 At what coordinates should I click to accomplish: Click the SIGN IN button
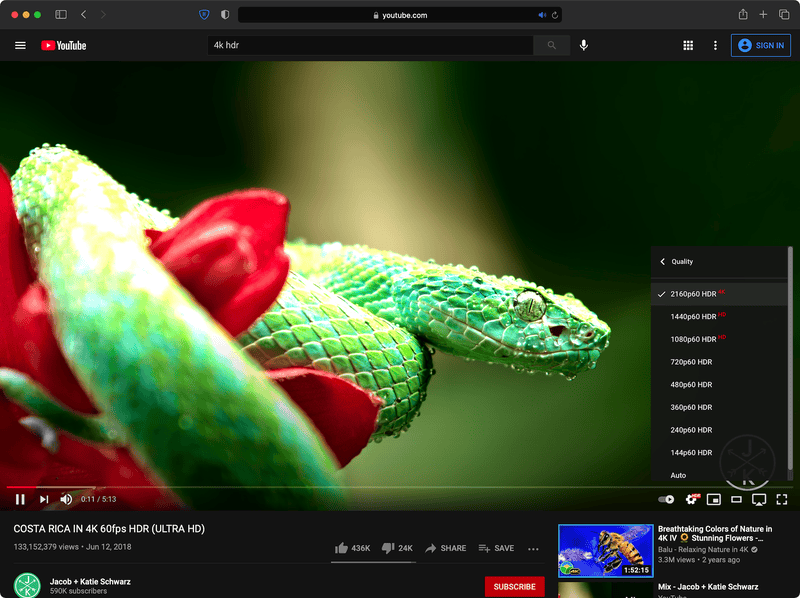pyautogui.click(x=760, y=45)
